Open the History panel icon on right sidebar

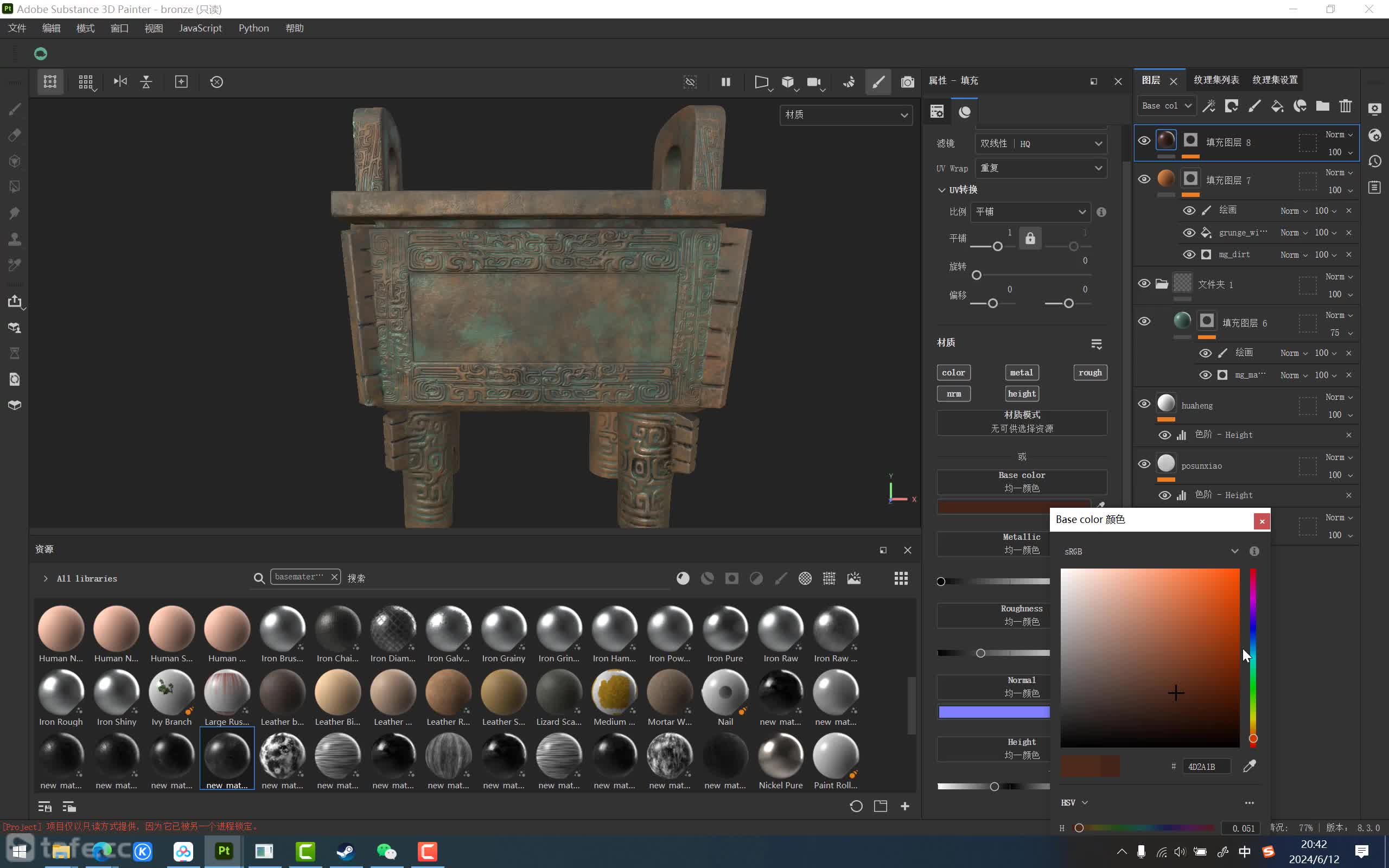click(1375, 161)
